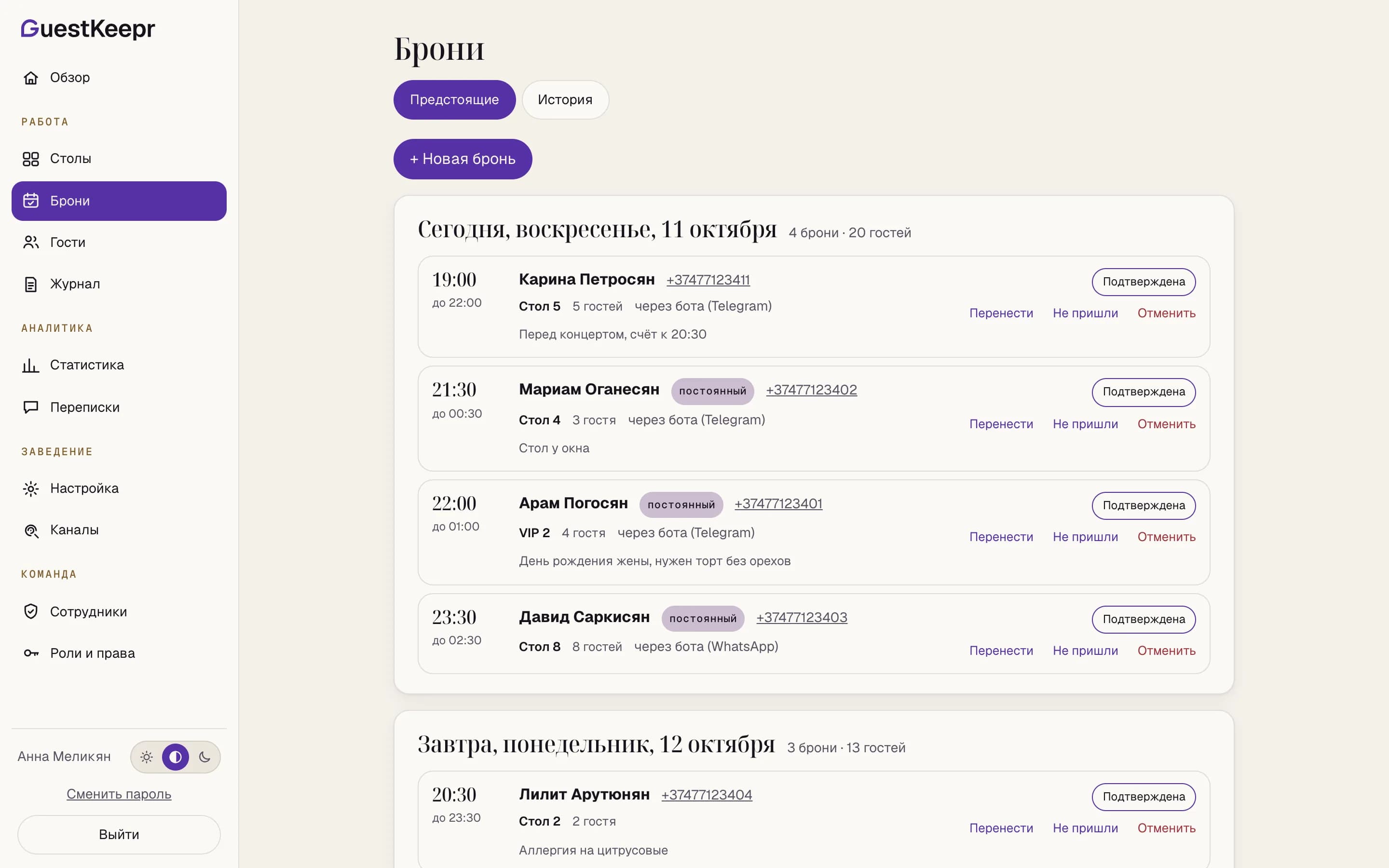1389x868 pixels.
Task: Click the user name Анна Меликян
Action: (x=64, y=757)
